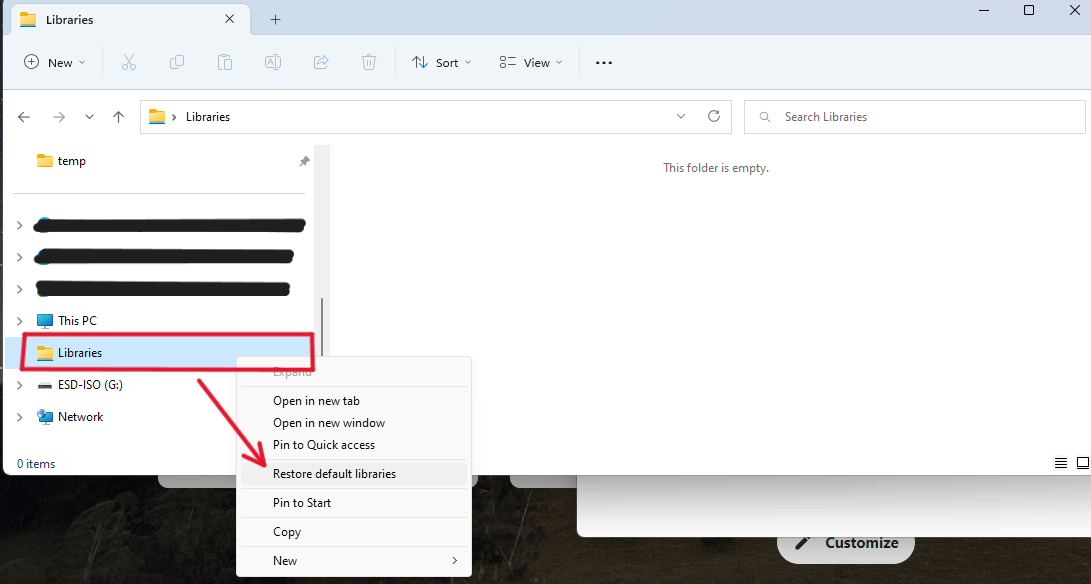Expand the Network tree node
Screen dimensions: 1091x584
[19, 417]
